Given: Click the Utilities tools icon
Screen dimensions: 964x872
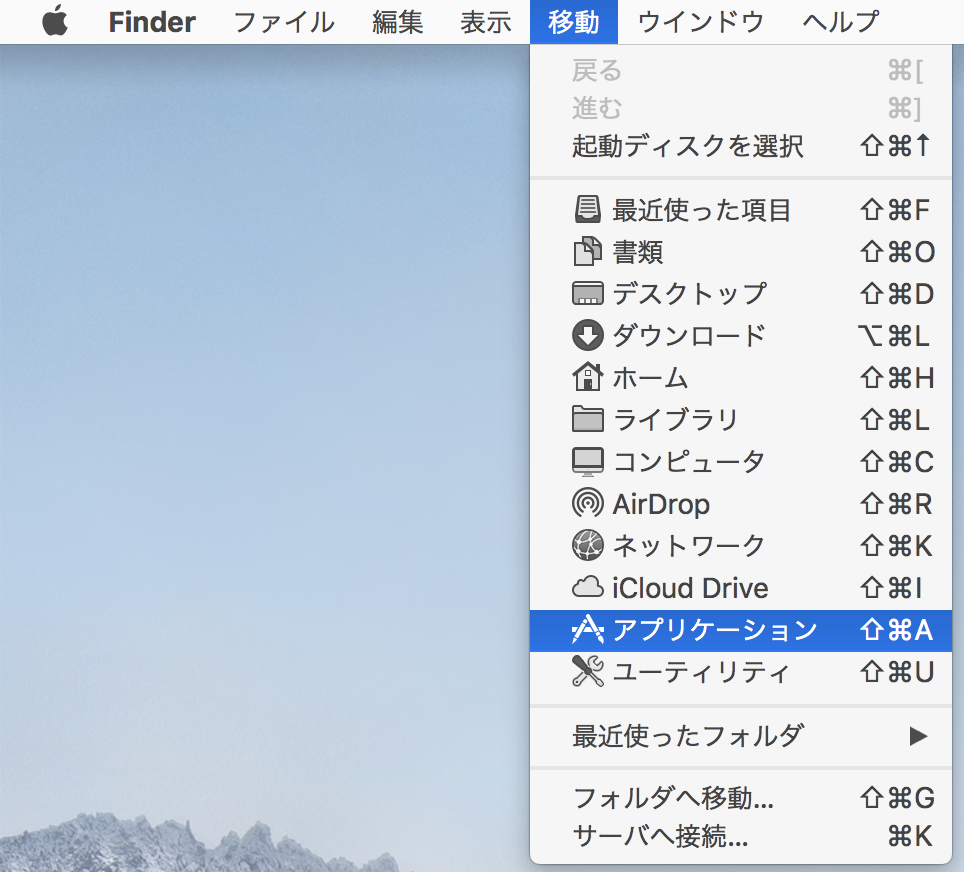Looking at the screenshot, I should tap(587, 672).
